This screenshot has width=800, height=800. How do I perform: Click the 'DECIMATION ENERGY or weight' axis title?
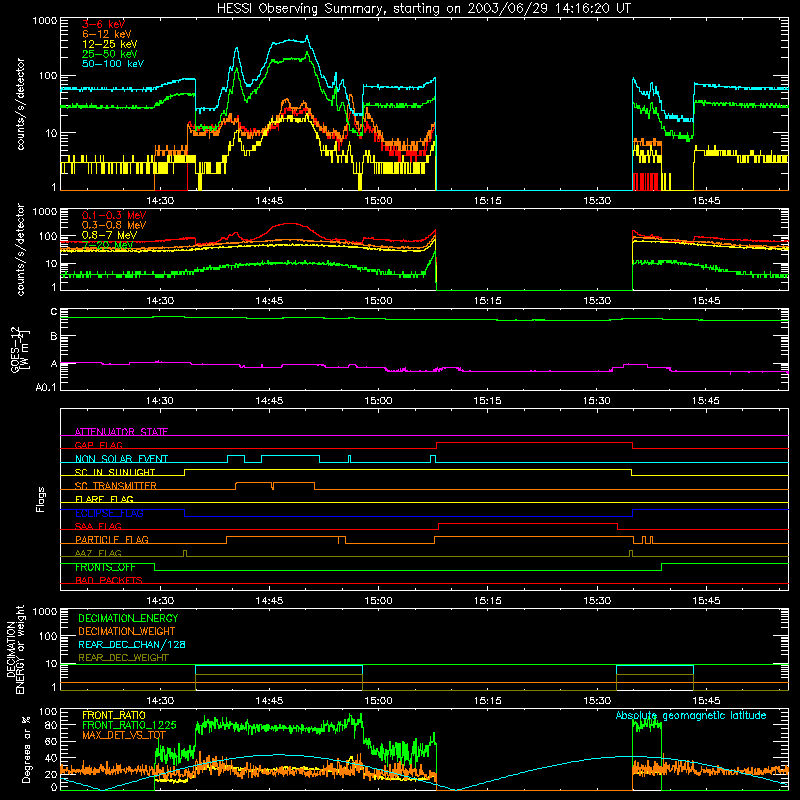pos(15,650)
